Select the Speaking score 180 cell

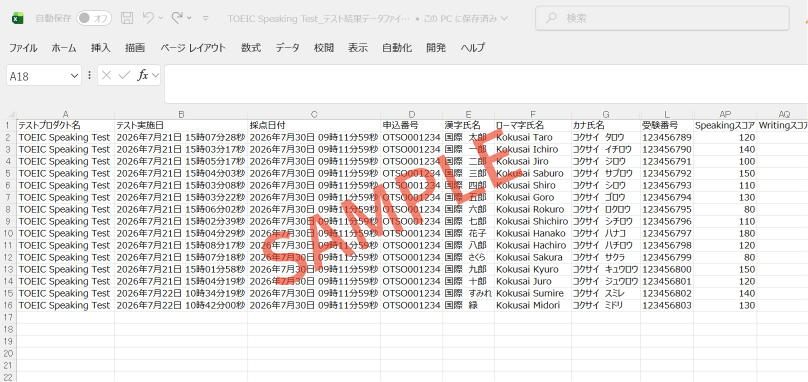click(725, 234)
